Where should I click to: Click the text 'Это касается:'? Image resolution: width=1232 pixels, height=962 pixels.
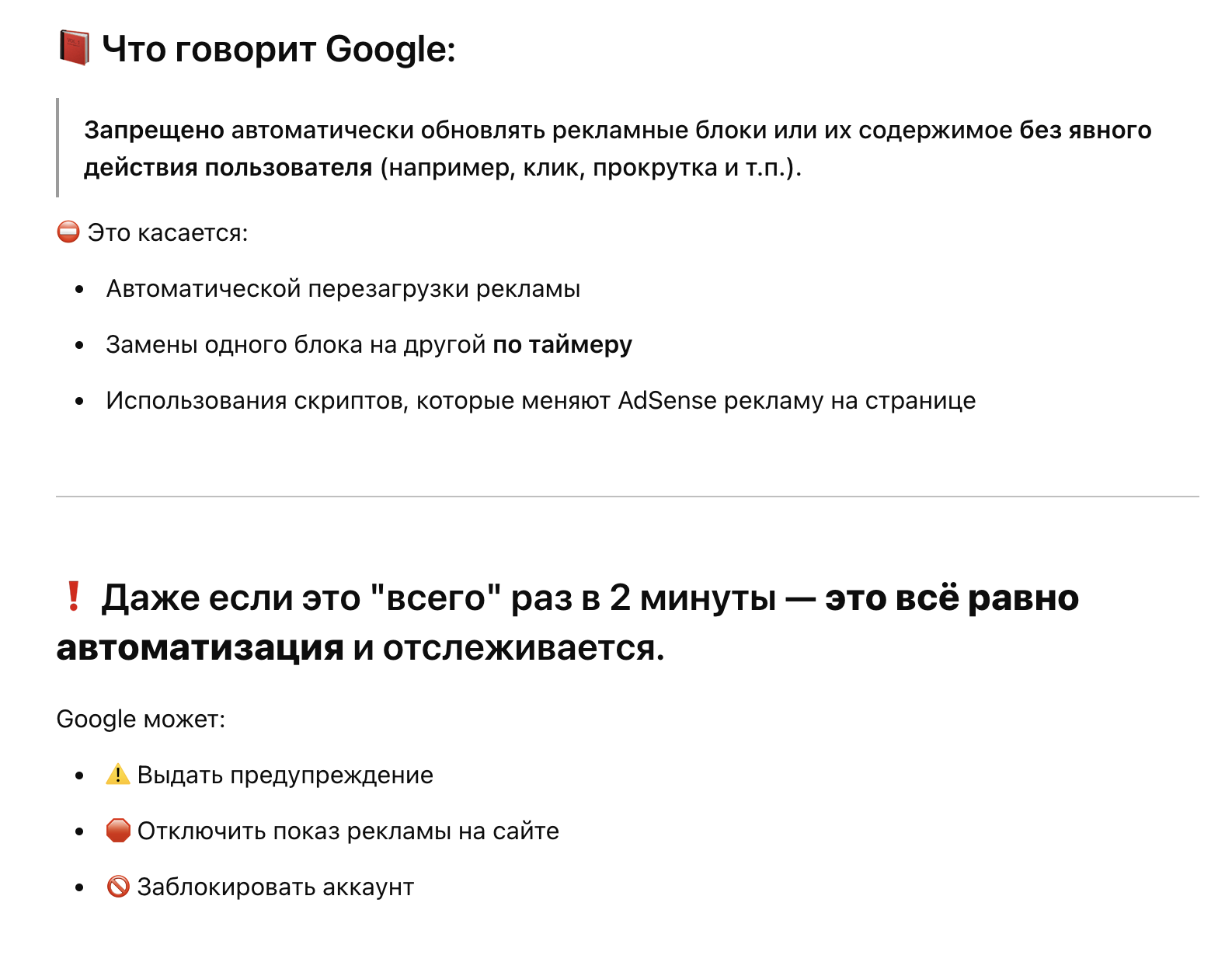(x=168, y=232)
